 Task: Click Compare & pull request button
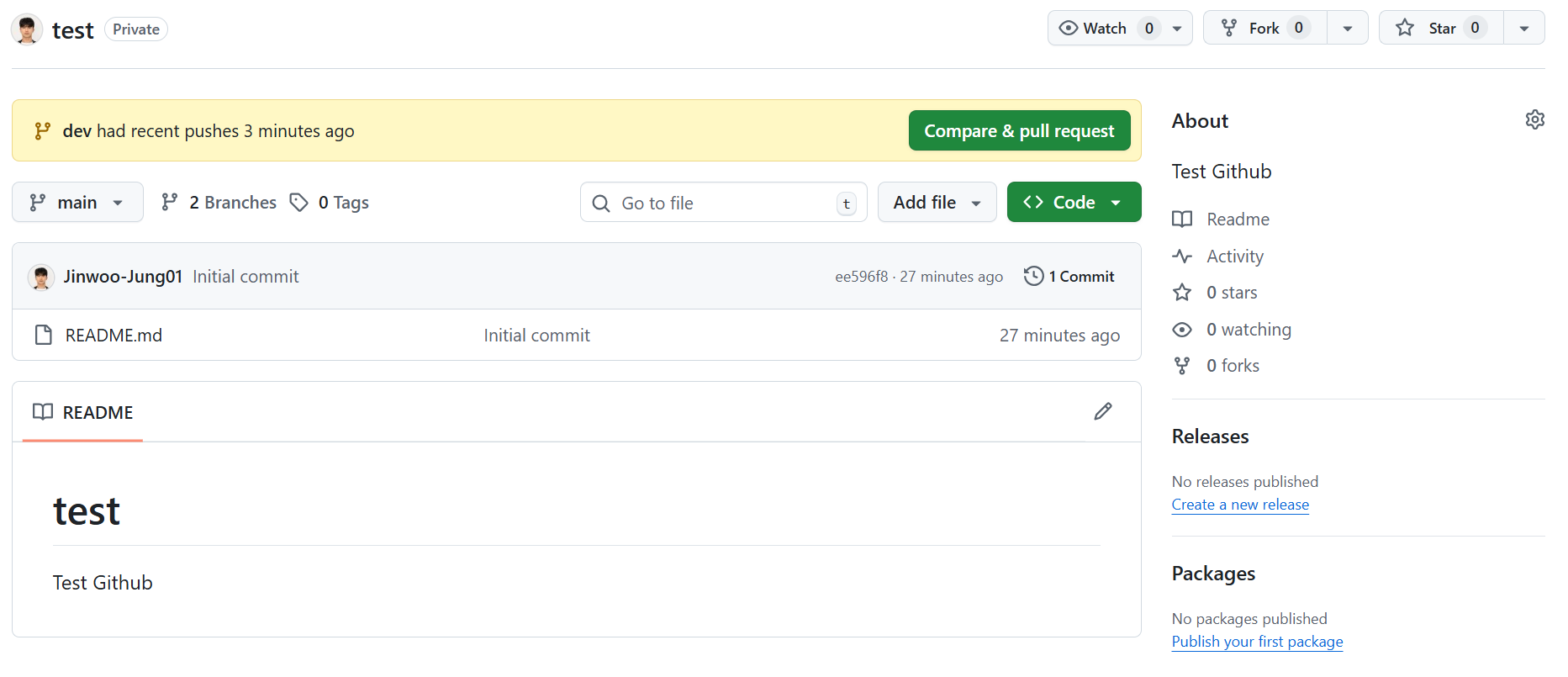coord(1019,130)
